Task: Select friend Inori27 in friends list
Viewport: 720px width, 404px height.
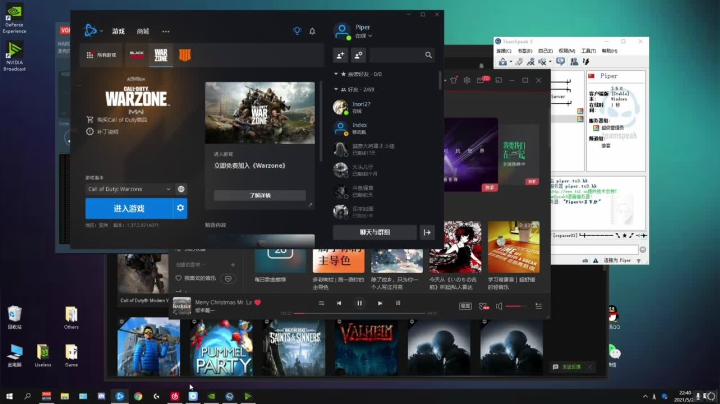Action: click(384, 107)
